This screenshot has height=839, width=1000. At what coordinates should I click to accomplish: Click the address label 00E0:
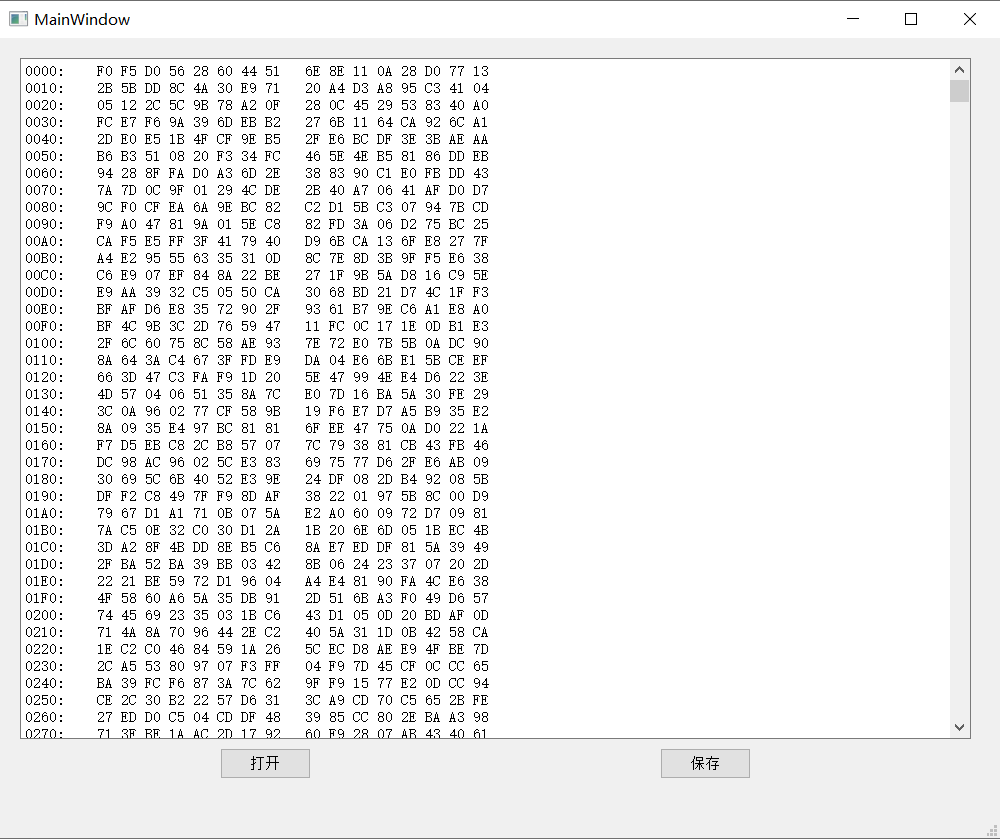45,309
